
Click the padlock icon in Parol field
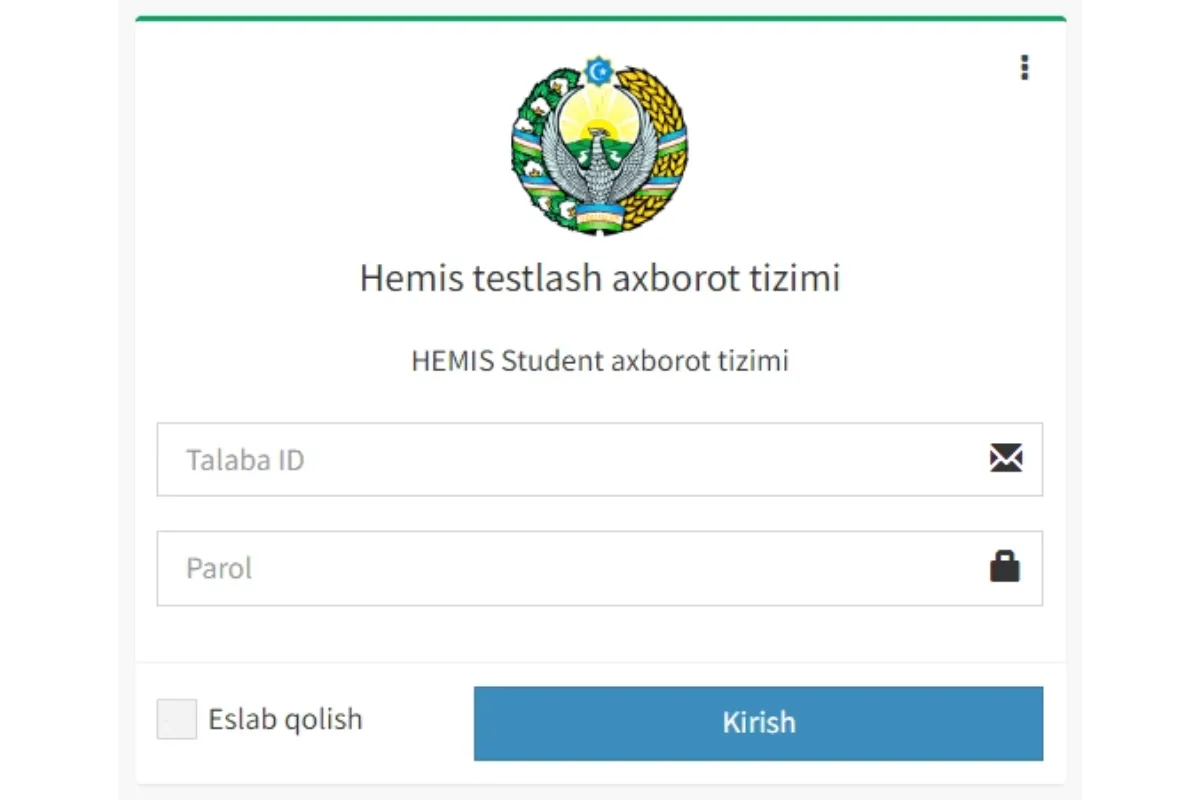[x=1005, y=567]
